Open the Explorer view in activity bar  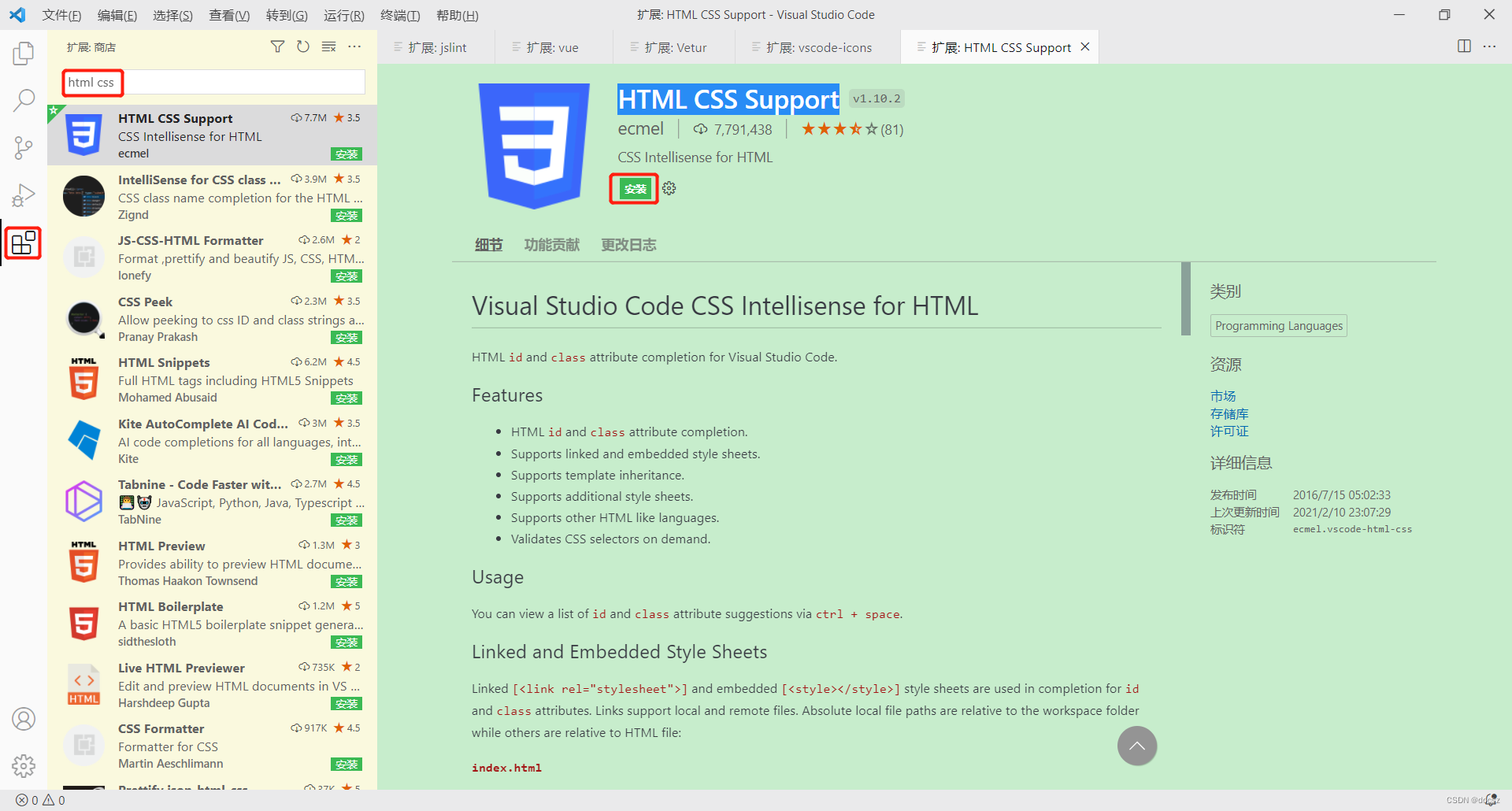24,54
